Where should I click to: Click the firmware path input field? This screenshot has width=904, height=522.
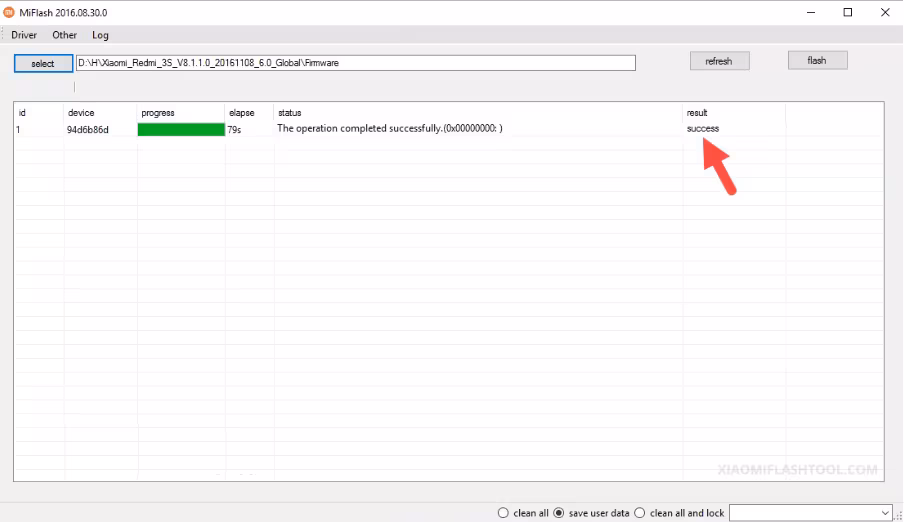[x=356, y=63]
